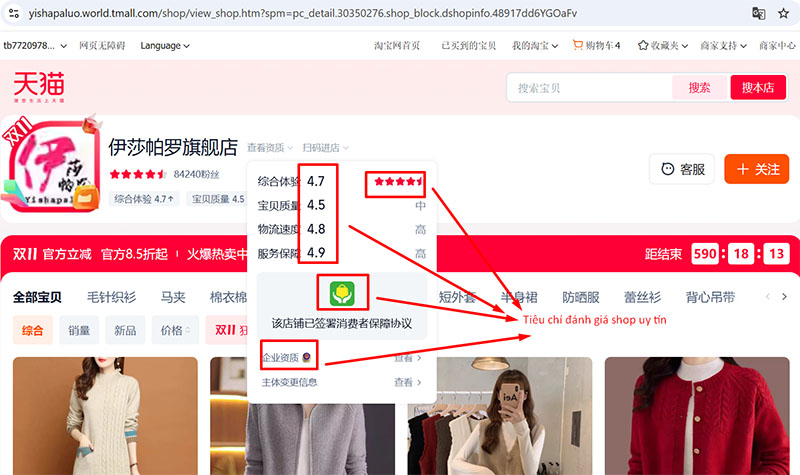Open the shopping cart 购物车
Screen dimensions: 800x475
(x=596, y=45)
